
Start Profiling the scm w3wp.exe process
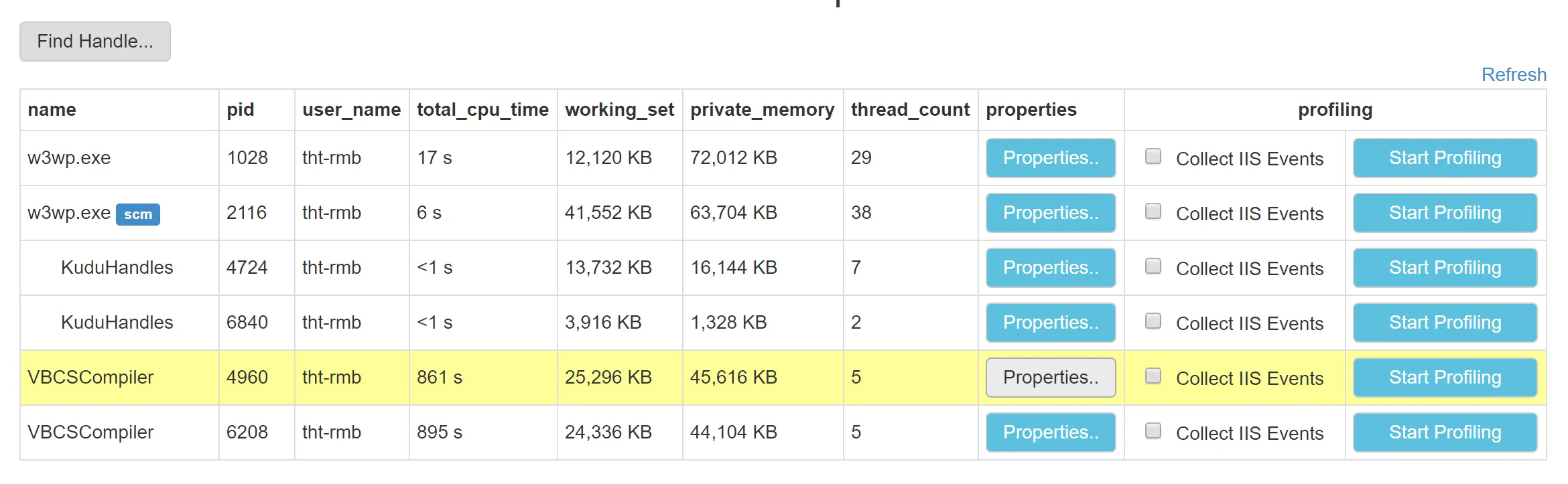(1445, 213)
